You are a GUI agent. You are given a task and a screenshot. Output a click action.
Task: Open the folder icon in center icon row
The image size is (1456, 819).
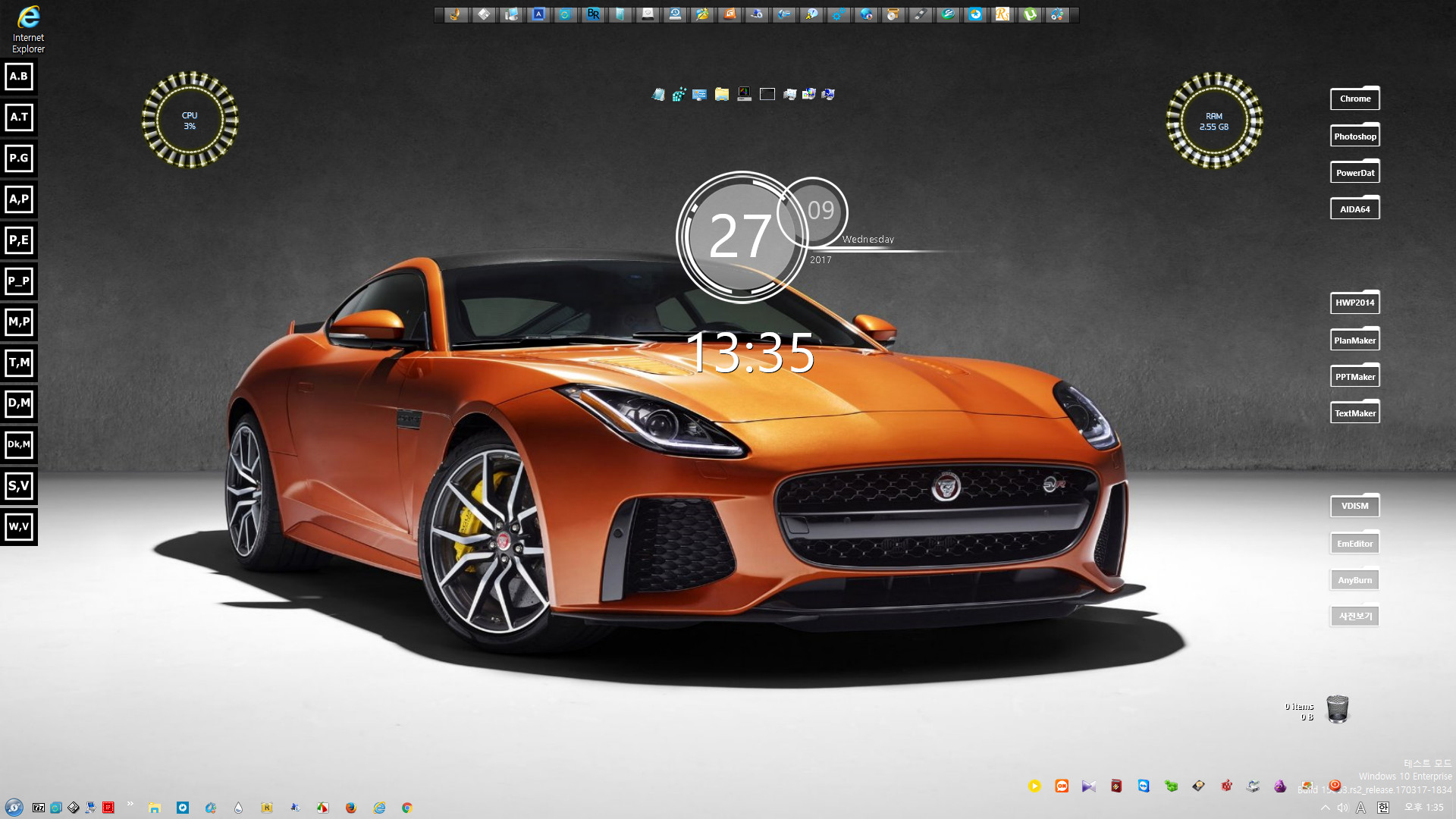[x=722, y=94]
